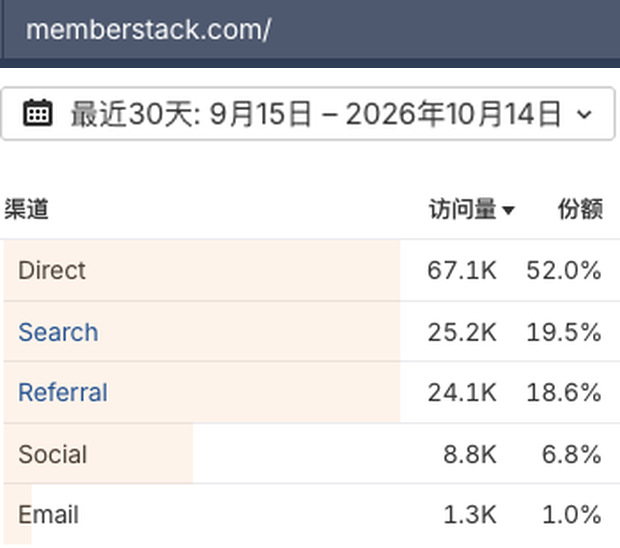Click the memberstack.com/ site title
The height and width of the screenshot is (548, 620).
click(x=148, y=30)
